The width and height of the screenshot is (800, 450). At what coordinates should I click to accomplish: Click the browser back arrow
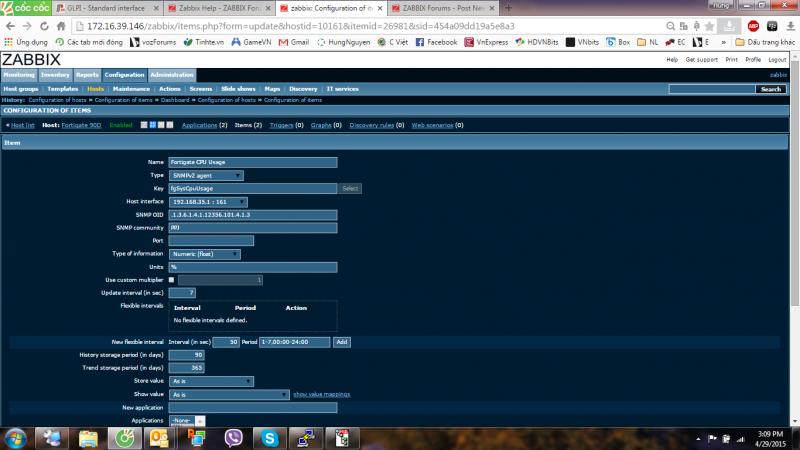(x=10, y=26)
